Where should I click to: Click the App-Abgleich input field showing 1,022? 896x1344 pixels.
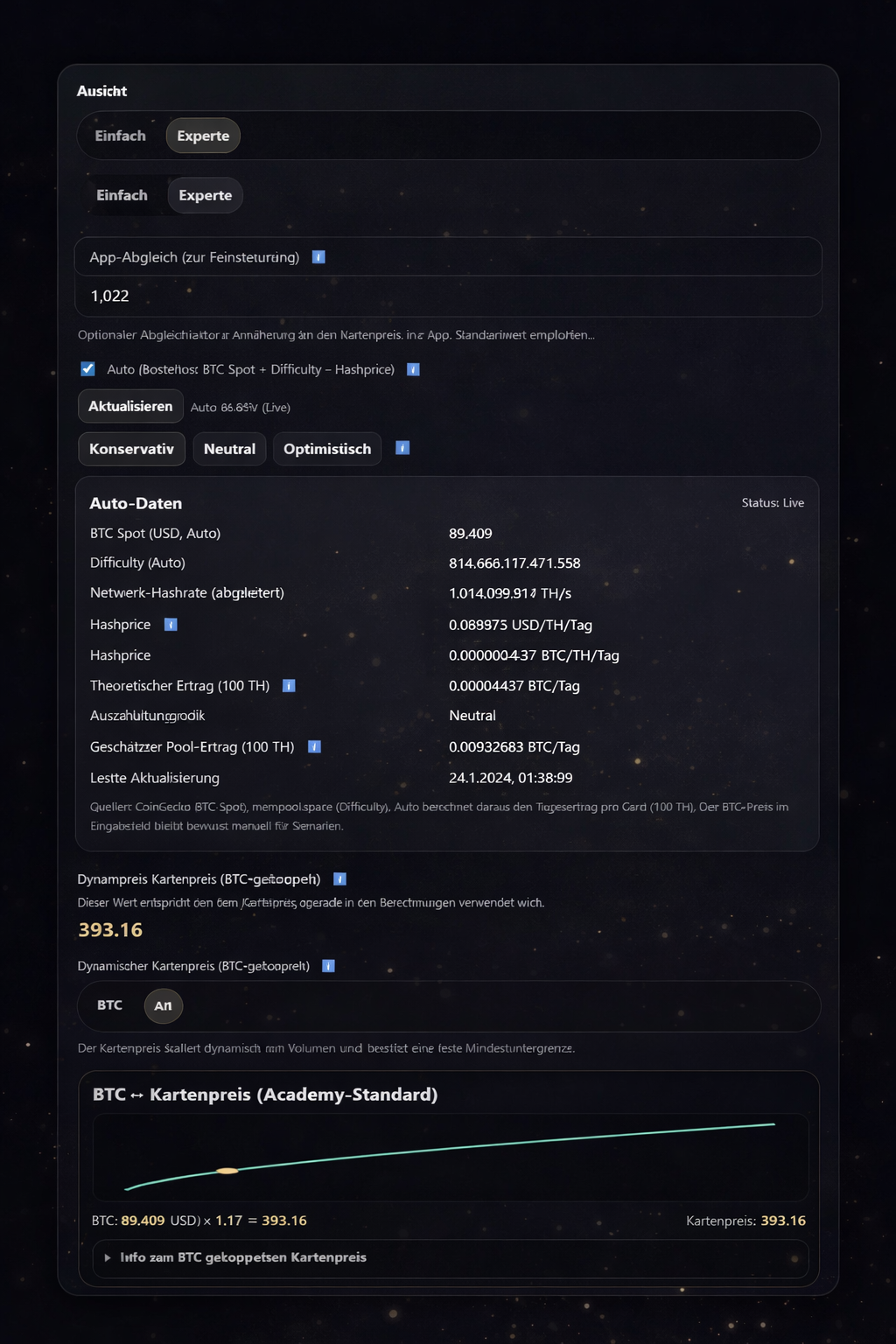coord(448,296)
